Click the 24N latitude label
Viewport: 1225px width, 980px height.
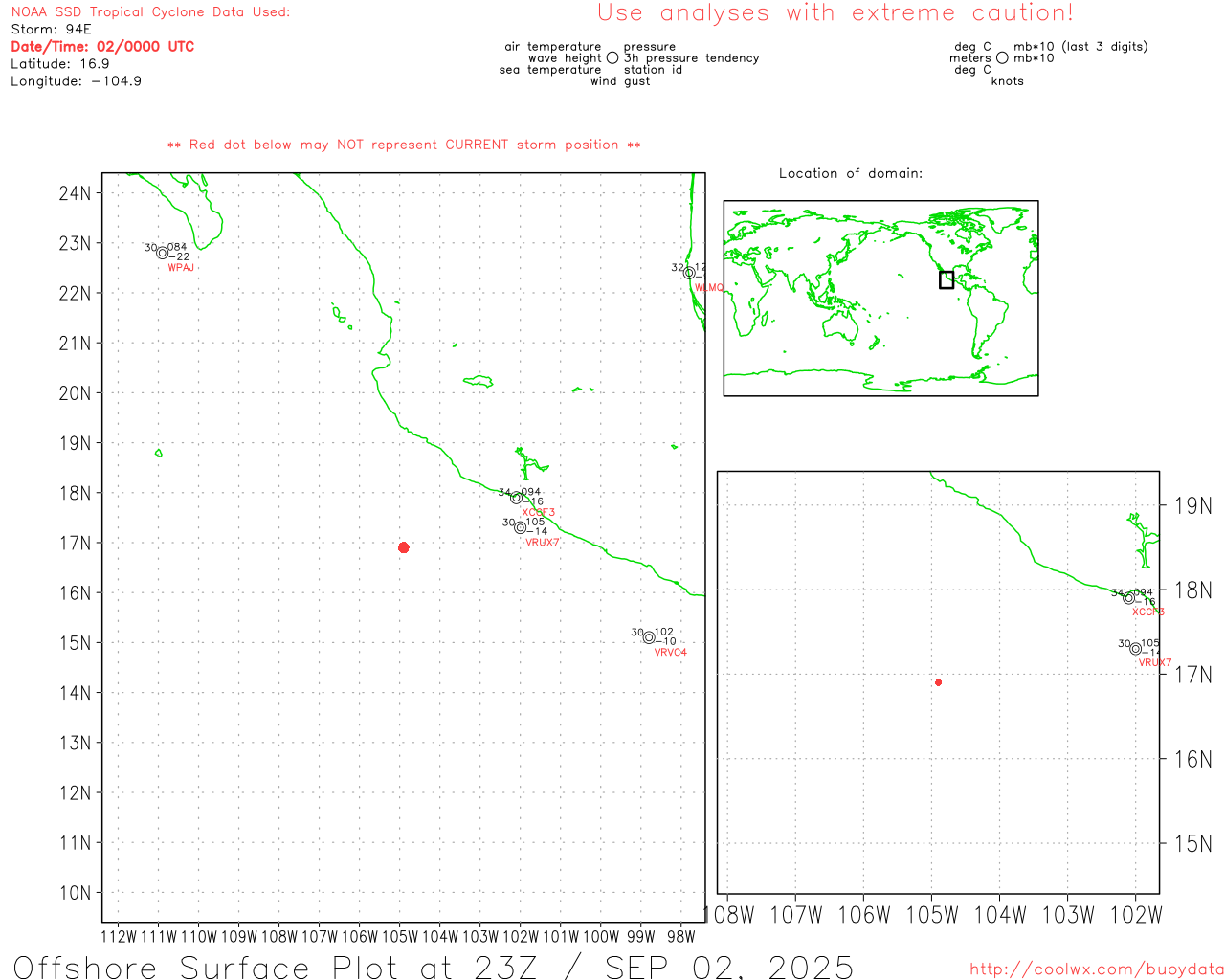point(75,193)
